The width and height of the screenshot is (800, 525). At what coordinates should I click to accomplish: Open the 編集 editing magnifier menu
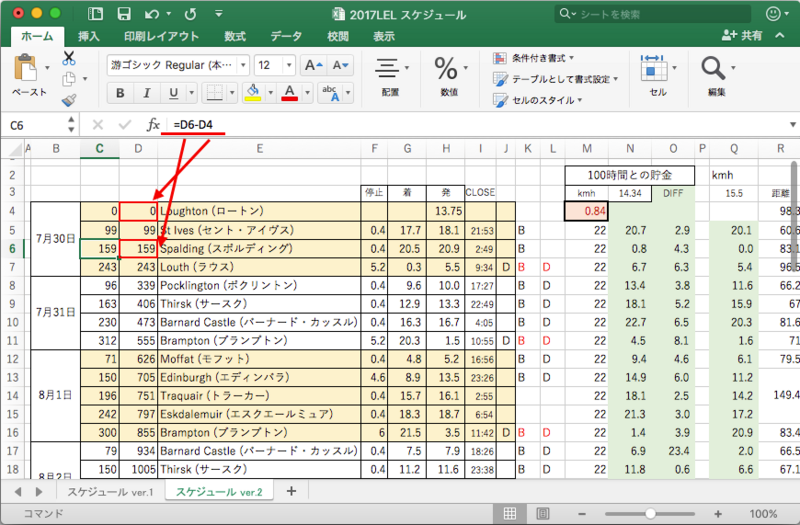(717, 76)
